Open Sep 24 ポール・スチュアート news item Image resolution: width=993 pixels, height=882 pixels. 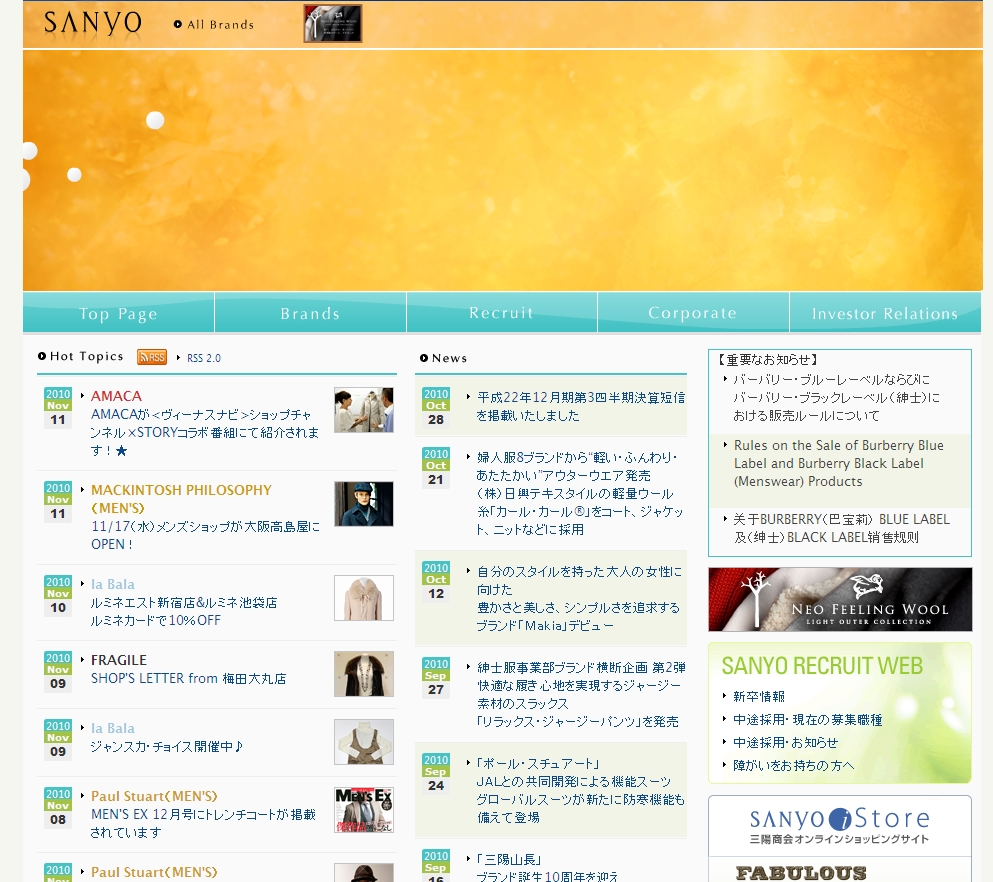pos(580,790)
